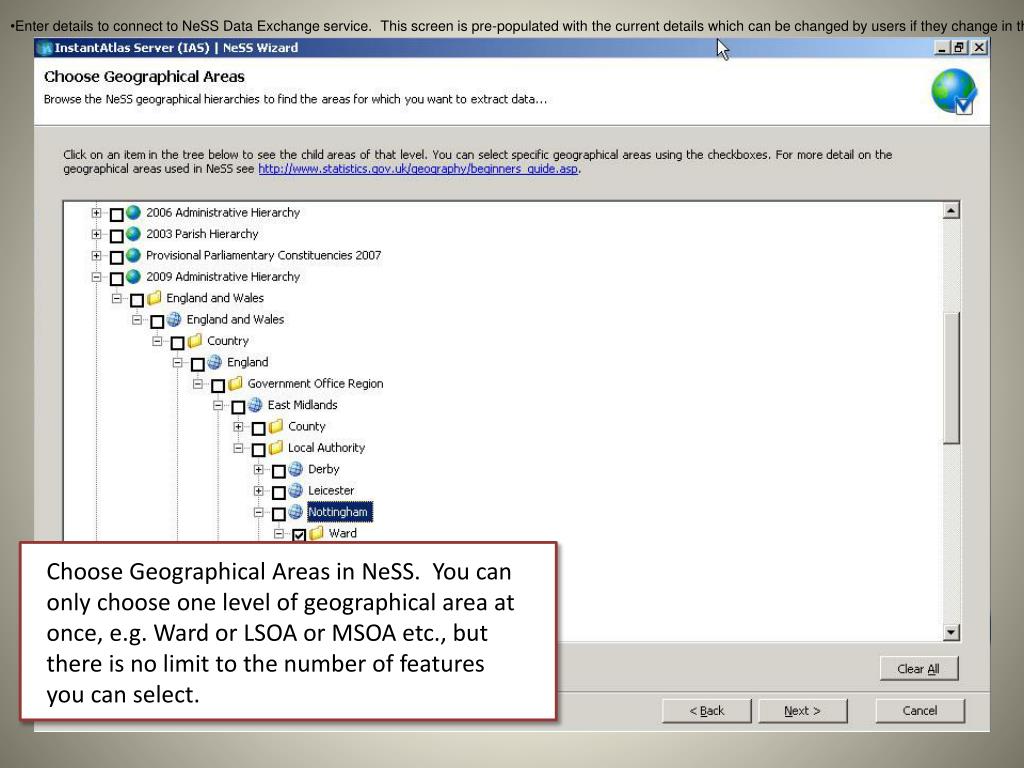Tick 2009 Administrative Hierarchy checkbox

[x=117, y=279]
